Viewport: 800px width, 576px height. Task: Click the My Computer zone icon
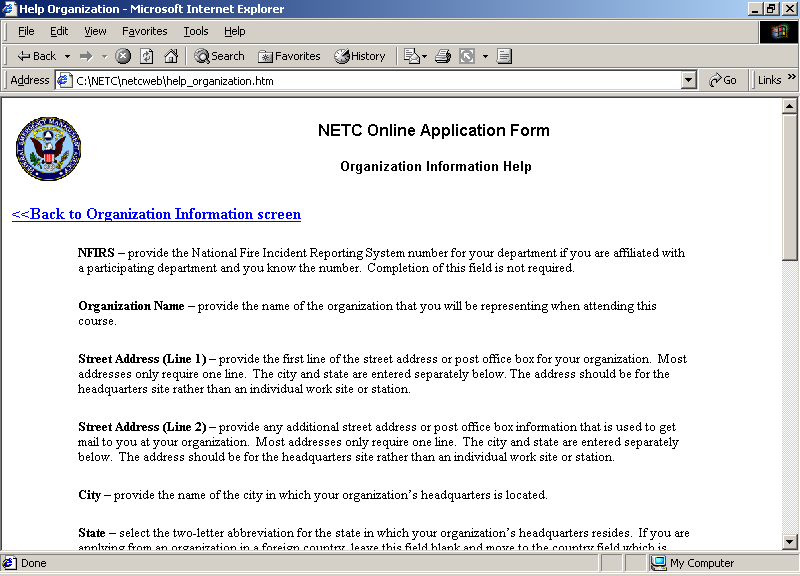(x=658, y=563)
